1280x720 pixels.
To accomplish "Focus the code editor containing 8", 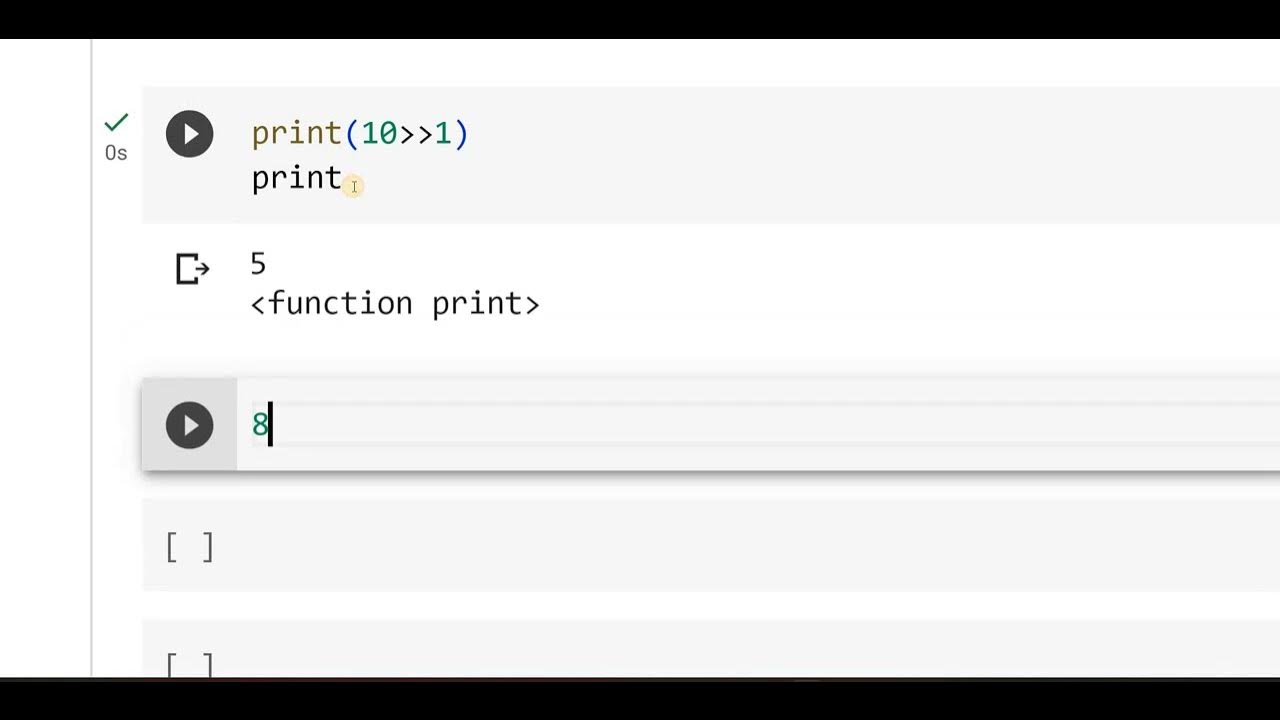I will point(700,426).
